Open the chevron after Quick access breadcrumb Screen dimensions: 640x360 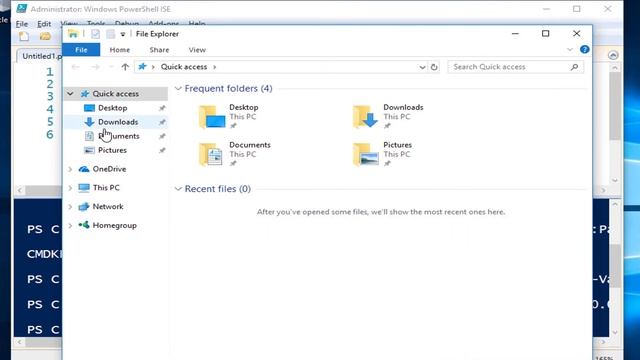(215, 67)
